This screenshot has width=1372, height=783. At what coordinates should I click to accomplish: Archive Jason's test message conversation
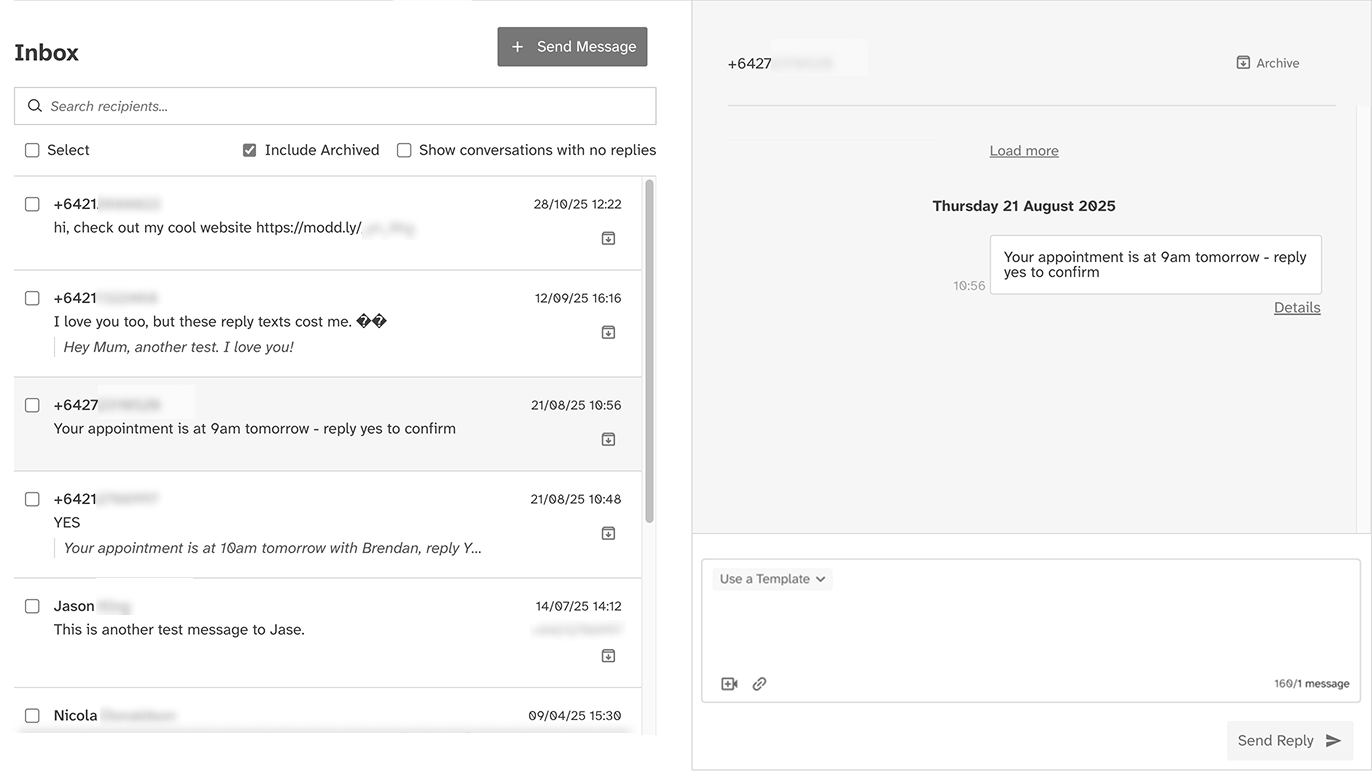tap(608, 655)
